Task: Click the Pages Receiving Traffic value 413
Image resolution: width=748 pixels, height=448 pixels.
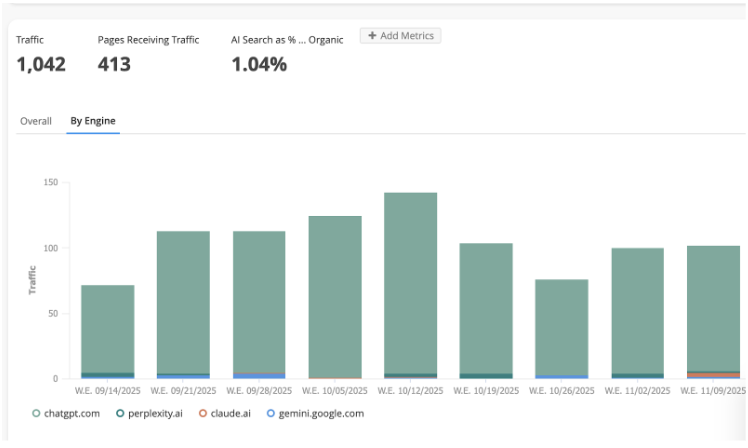Action: click(115, 64)
